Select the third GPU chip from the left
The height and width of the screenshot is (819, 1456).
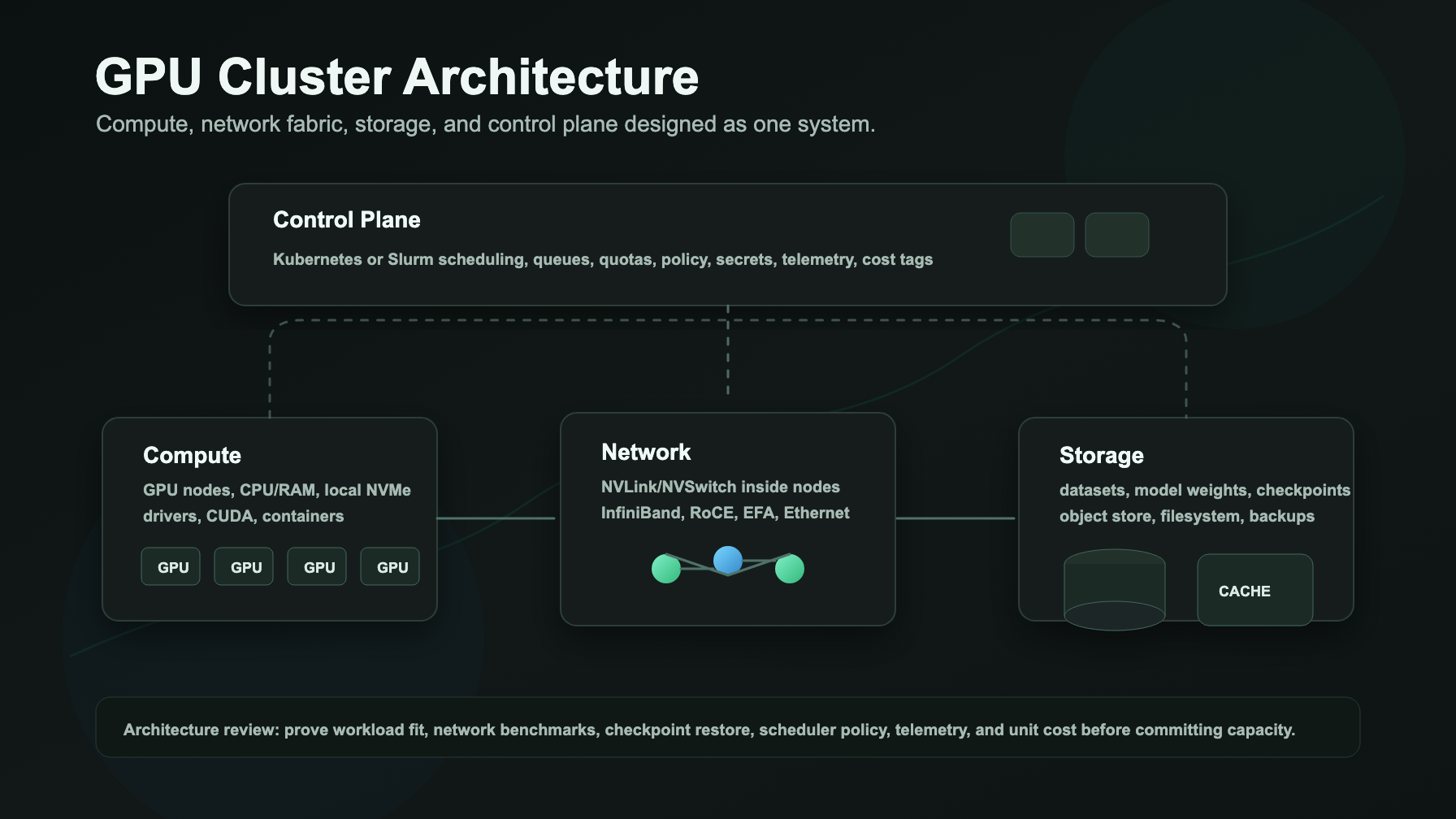(x=317, y=566)
